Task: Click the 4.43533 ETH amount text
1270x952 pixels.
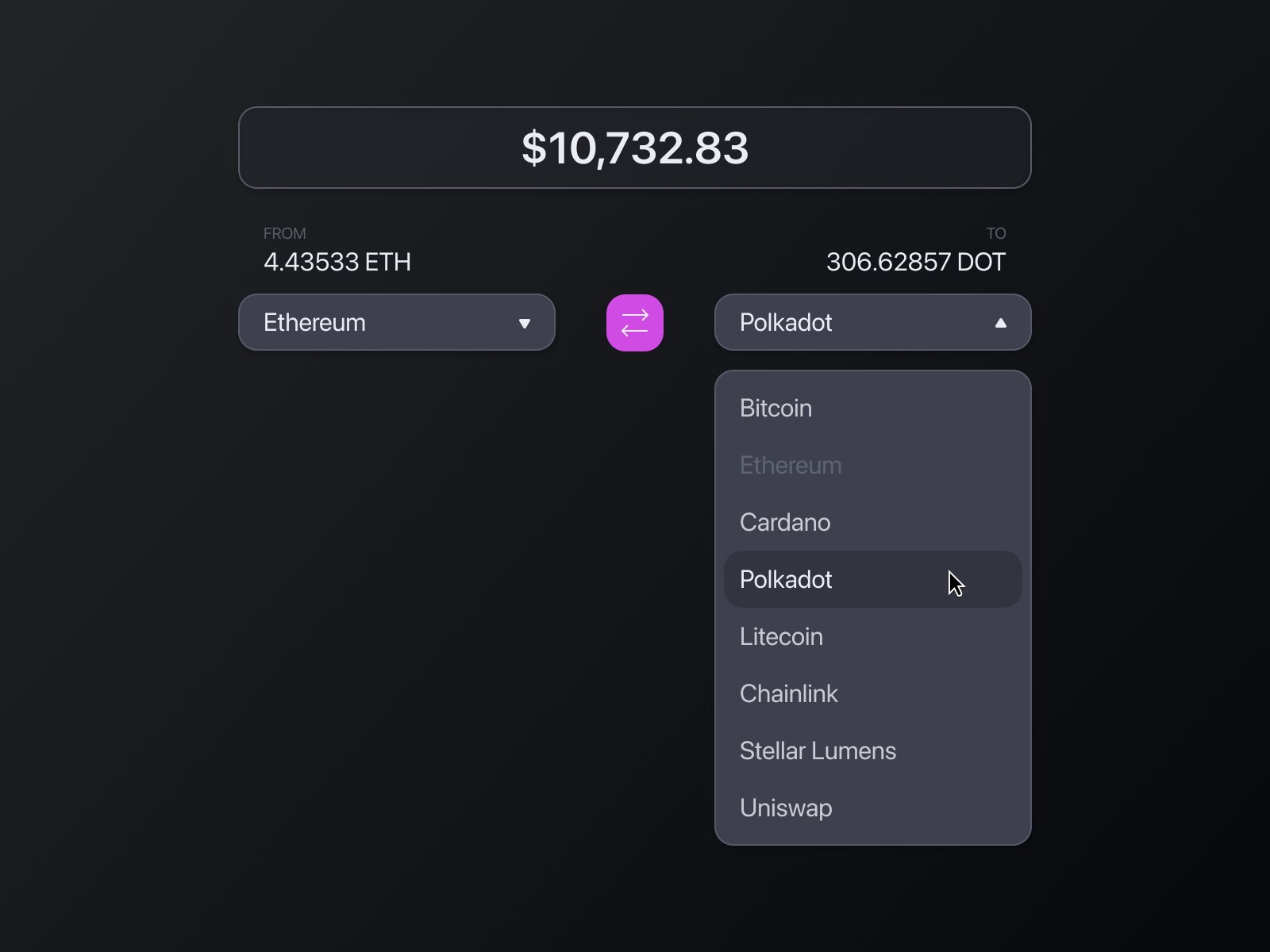Action: click(337, 262)
